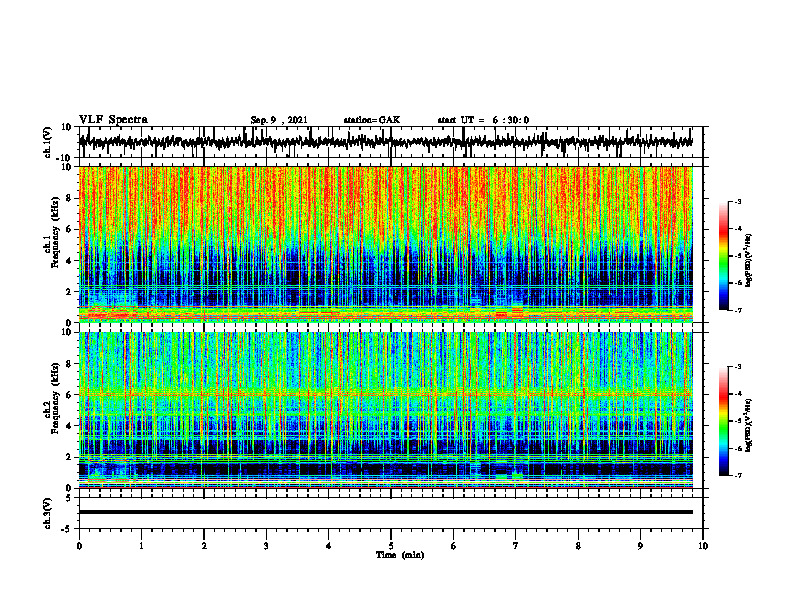
Task: Click the "-3" label on ch.1 colorbar
Action: (x=737, y=201)
